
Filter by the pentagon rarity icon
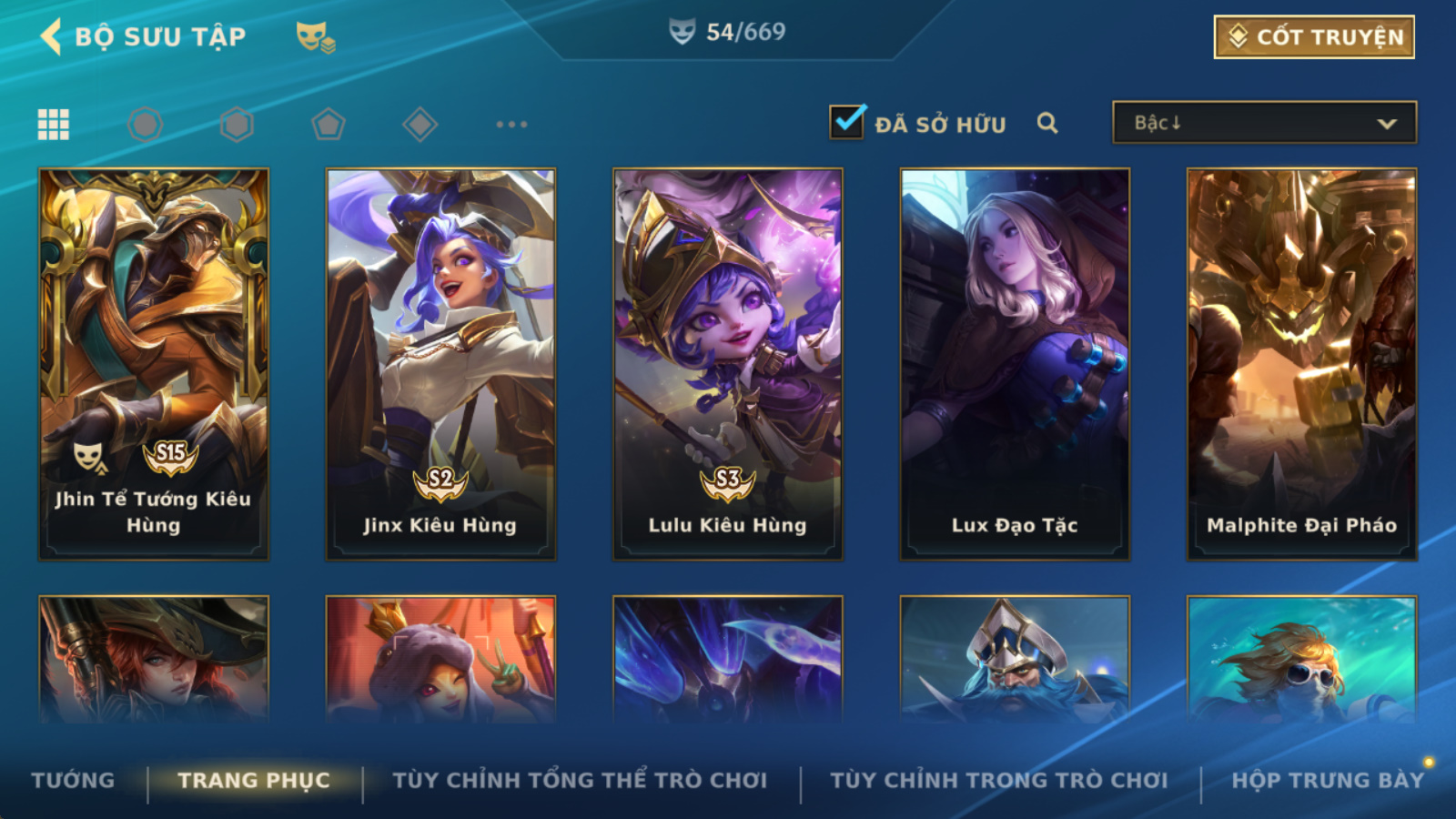tap(329, 124)
